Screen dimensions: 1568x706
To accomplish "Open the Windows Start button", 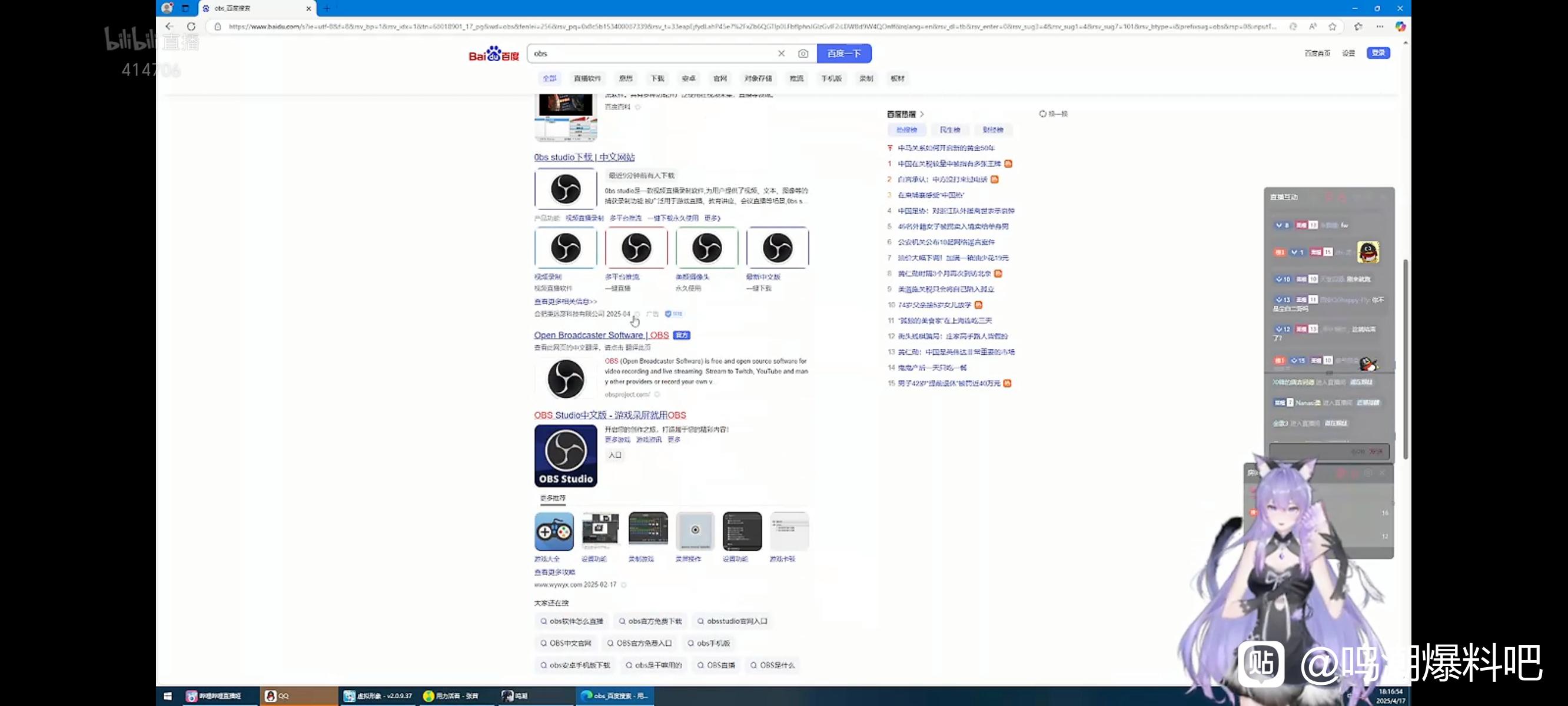I will click(x=167, y=695).
